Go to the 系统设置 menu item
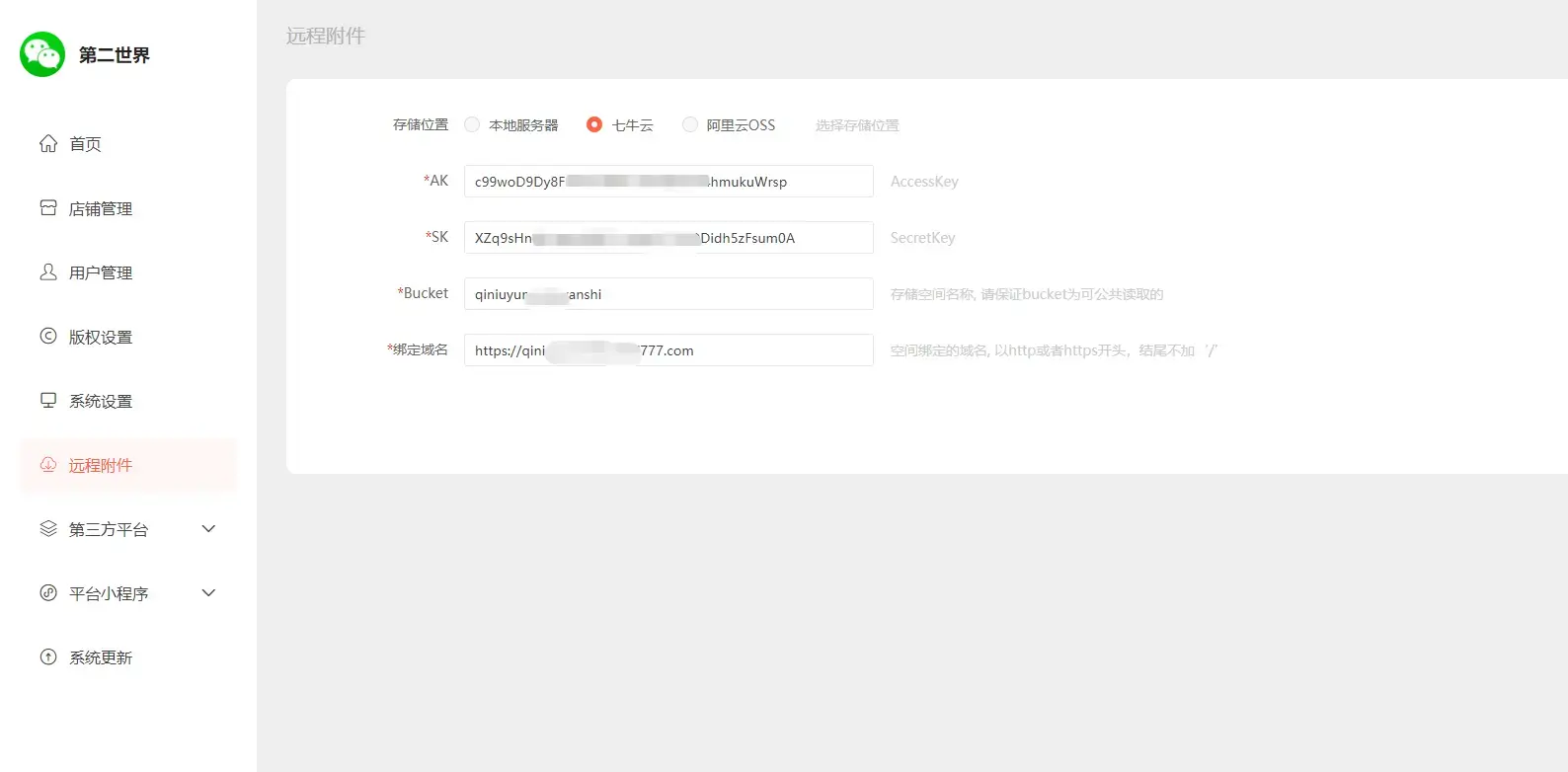This screenshot has width=1568, height=772. [x=101, y=402]
